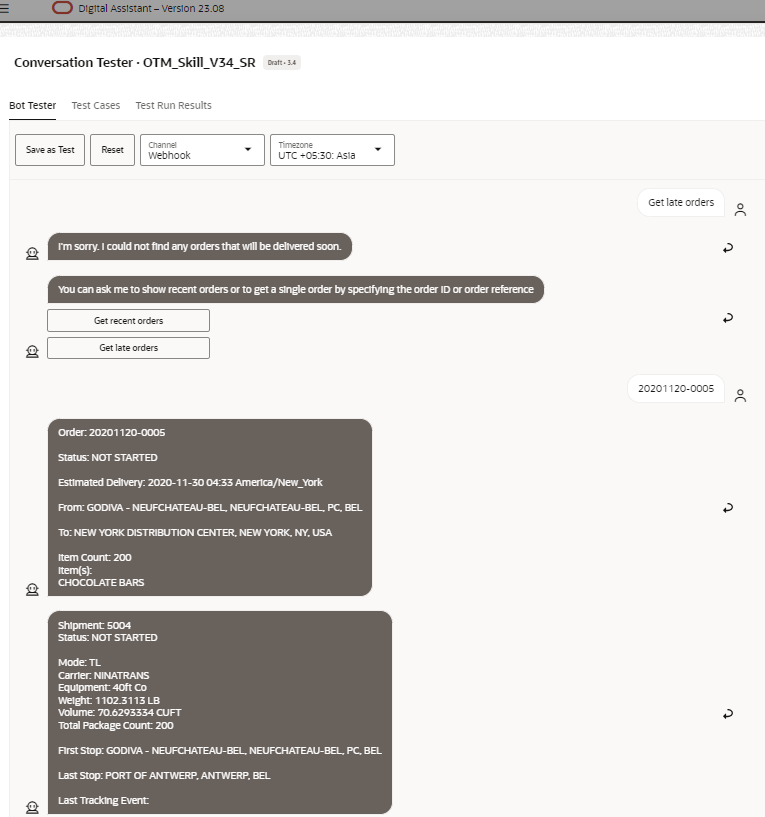Select the Bot Tester tab
Screen dimensions: 765x817
pos(31,104)
